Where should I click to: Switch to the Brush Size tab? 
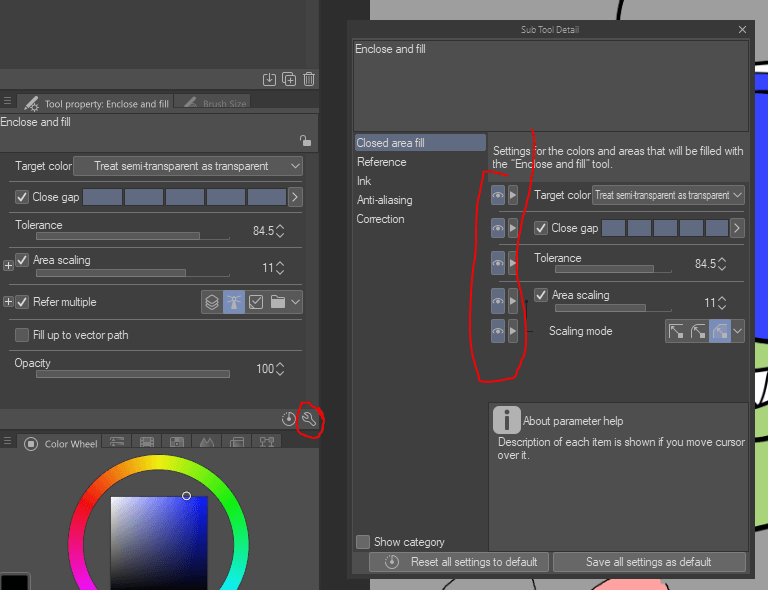coord(213,103)
